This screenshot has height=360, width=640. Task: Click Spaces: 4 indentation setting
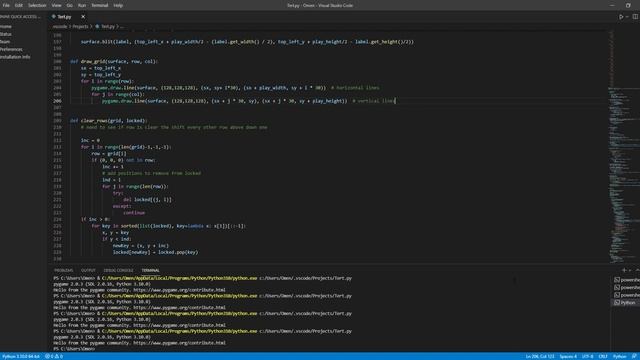568,356
